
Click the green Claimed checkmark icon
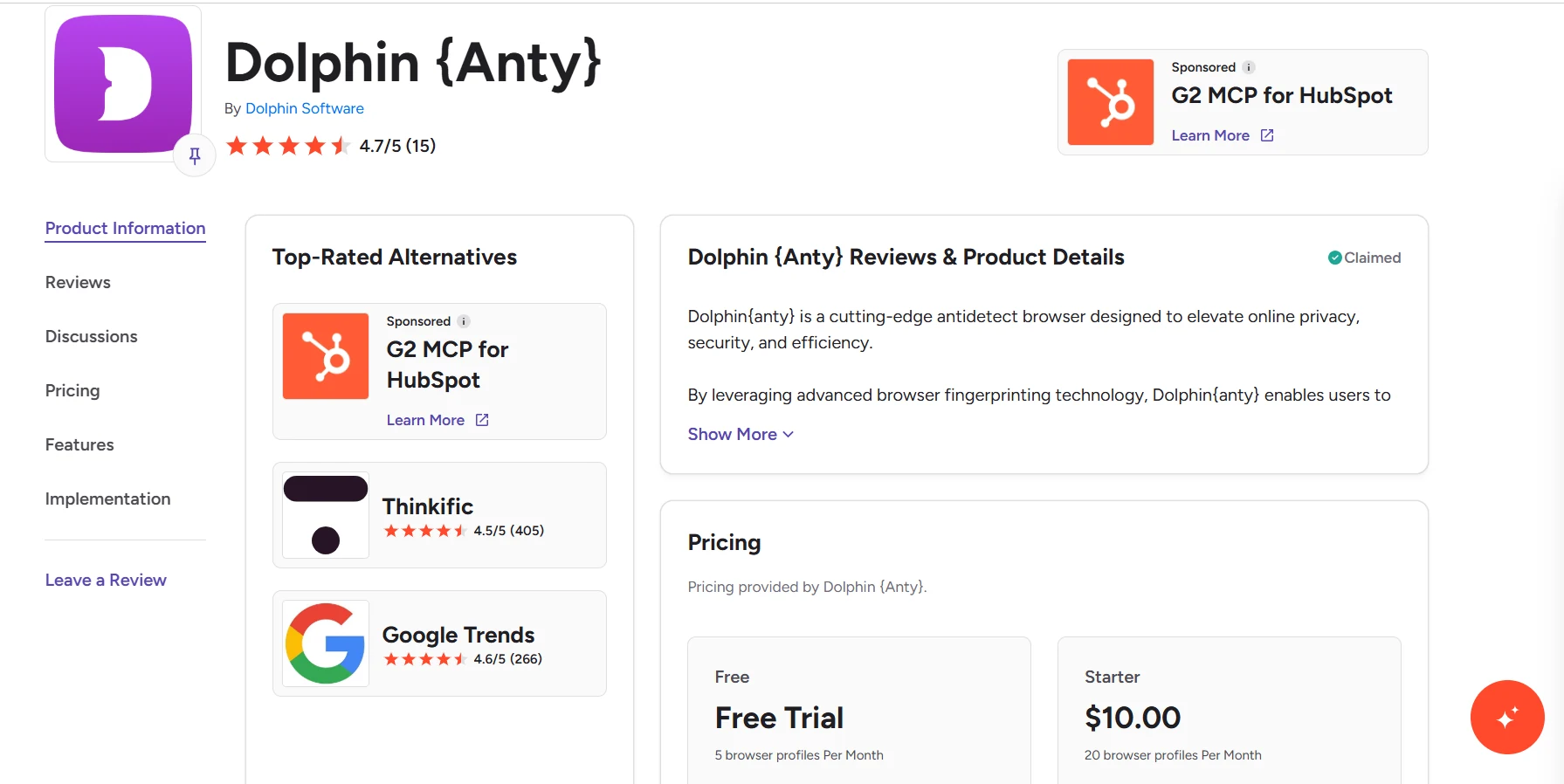pos(1334,258)
